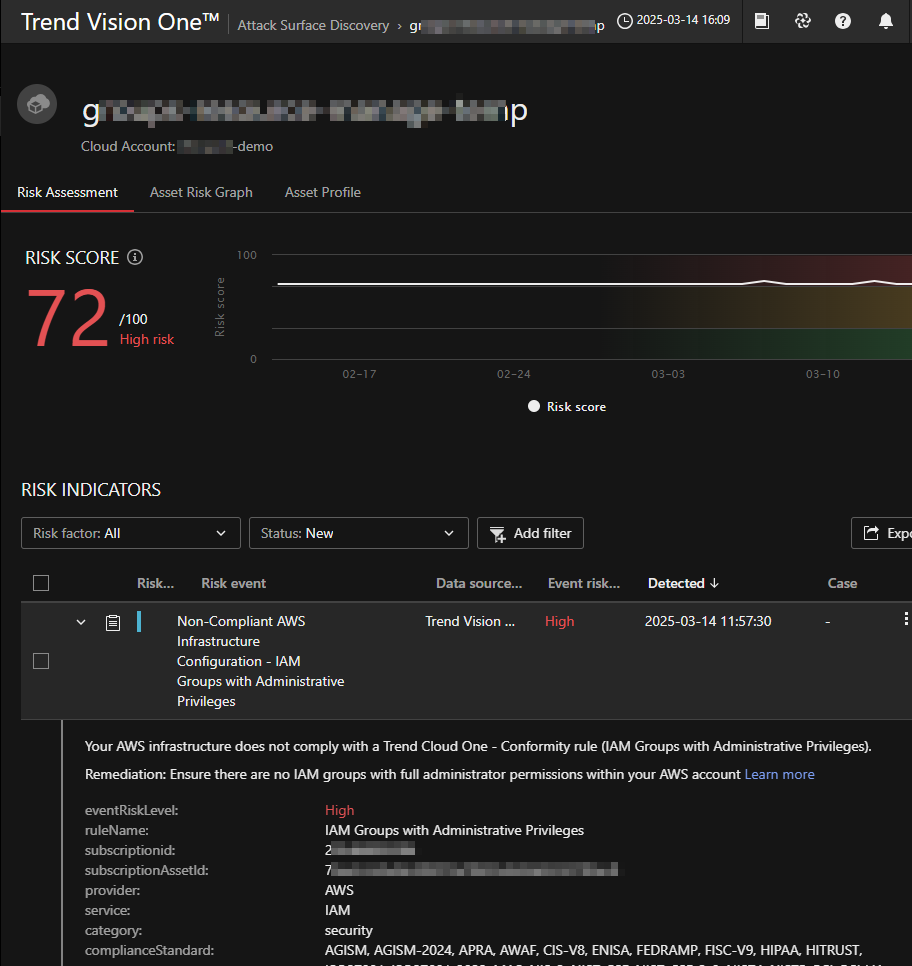
Task: Toggle the select-all checkbox in table header
Action: click(41, 583)
